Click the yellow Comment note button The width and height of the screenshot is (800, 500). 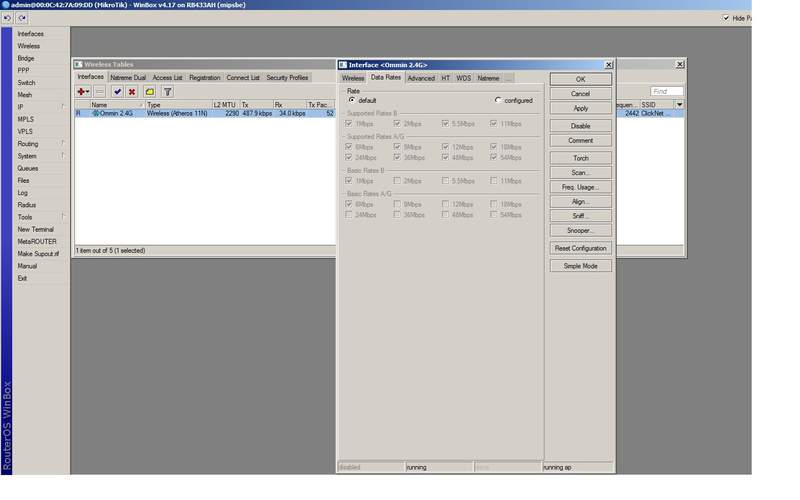click(150, 92)
